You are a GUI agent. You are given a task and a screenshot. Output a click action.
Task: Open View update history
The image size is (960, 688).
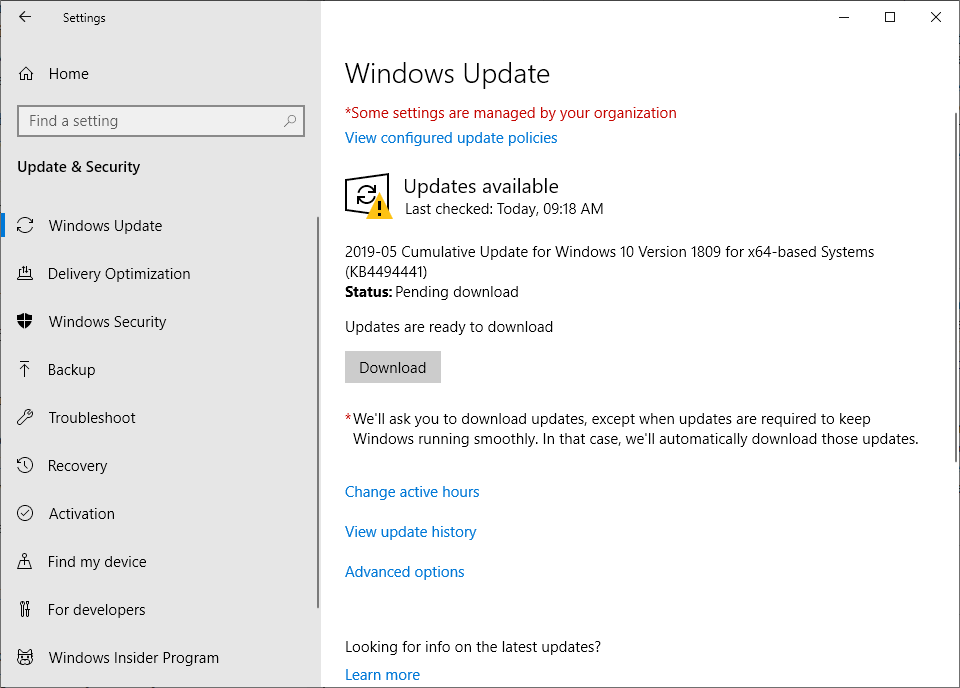[410, 531]
